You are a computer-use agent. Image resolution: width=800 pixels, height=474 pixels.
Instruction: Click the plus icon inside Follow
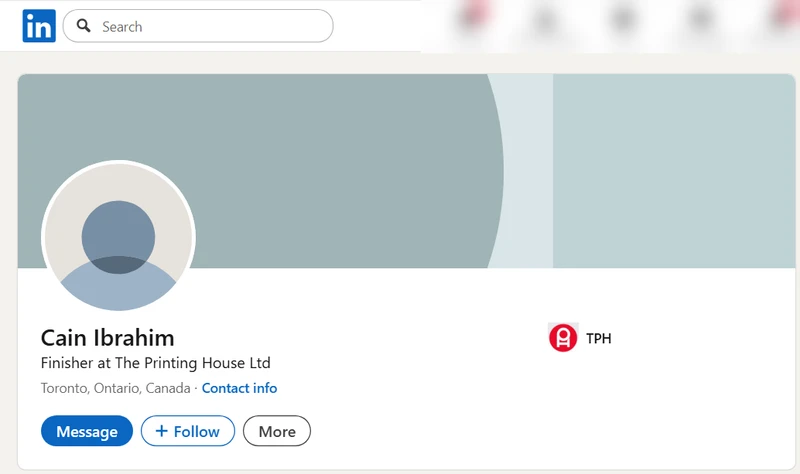161,431
